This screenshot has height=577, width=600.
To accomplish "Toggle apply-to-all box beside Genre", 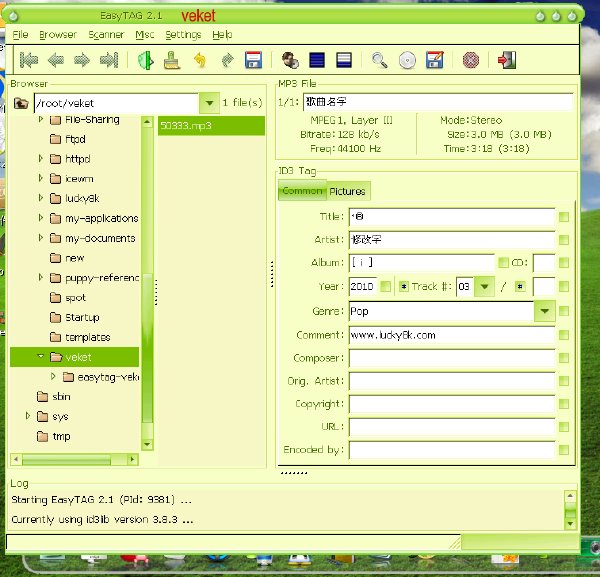I will click(x=563, y=311).
